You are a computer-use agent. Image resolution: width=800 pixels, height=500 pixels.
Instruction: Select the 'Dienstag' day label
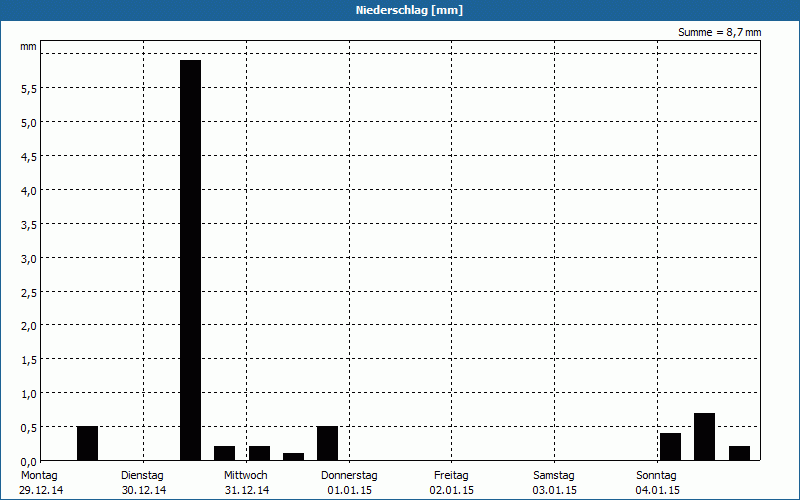click(x=142, y=476)
